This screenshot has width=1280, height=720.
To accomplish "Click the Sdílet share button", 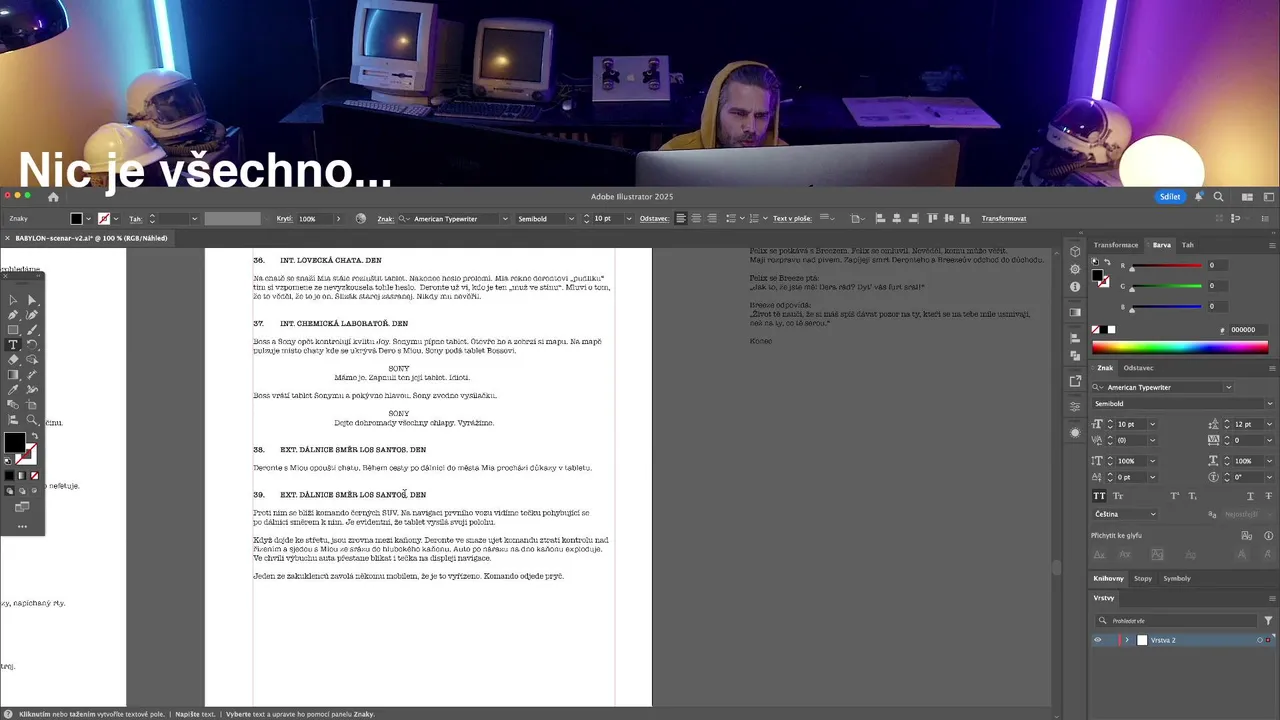I will (1170, 197).
